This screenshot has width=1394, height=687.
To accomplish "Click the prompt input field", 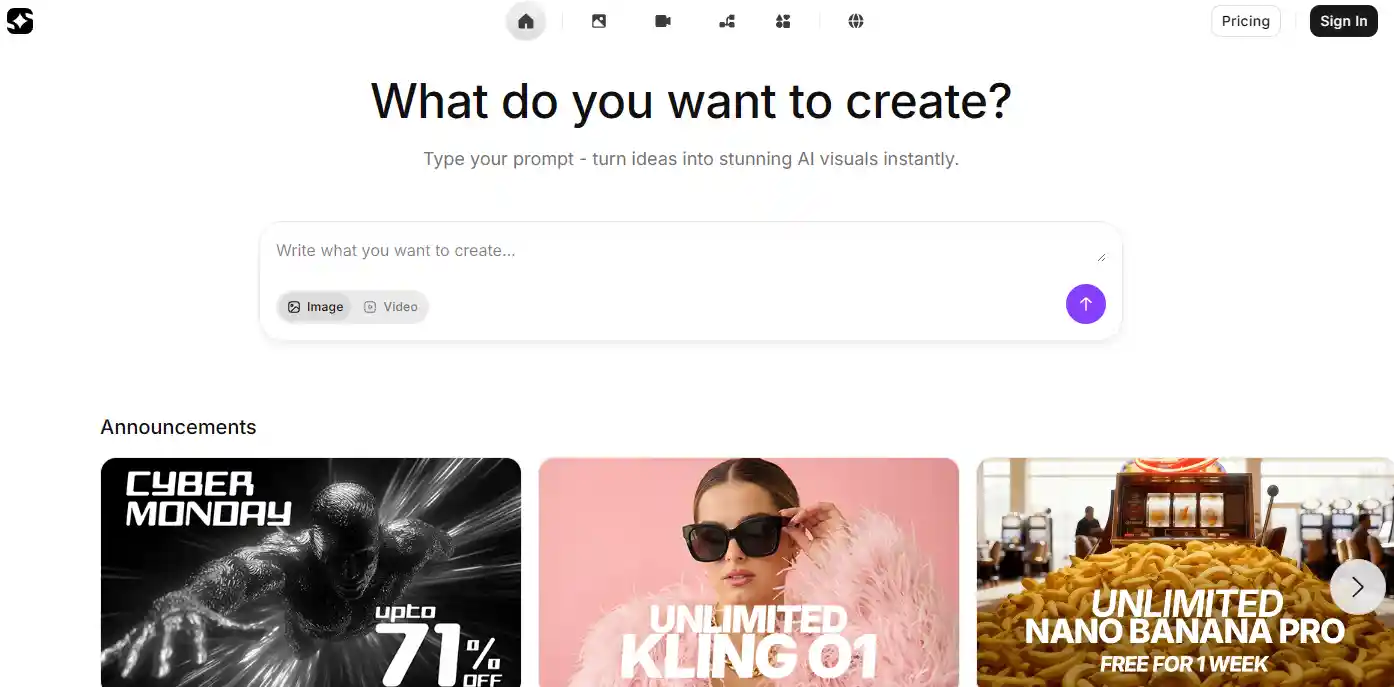I will [690, 251].
